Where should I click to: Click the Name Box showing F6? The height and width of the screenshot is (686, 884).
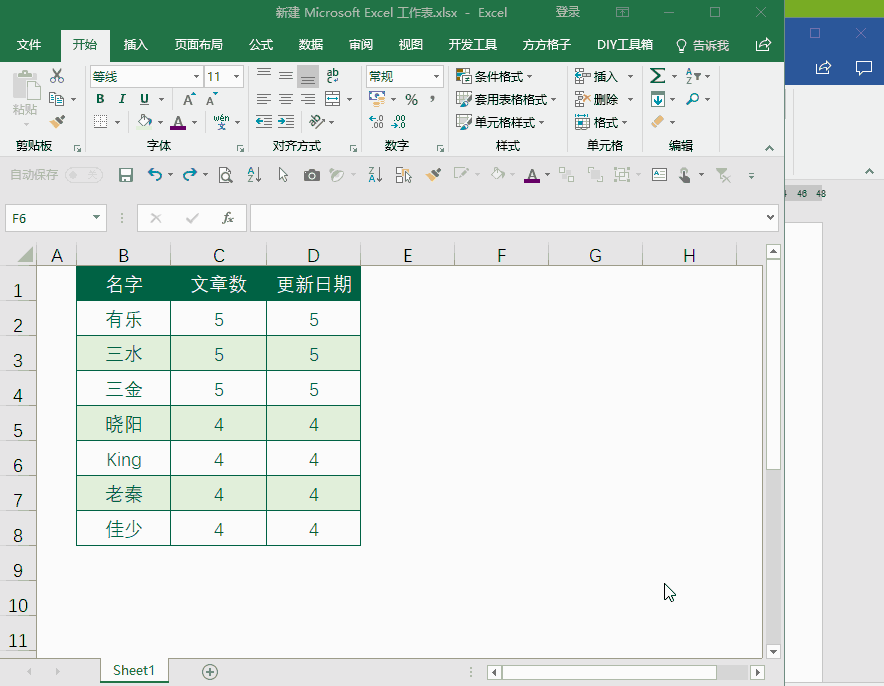pyautogui.click(x=56, y=218)
